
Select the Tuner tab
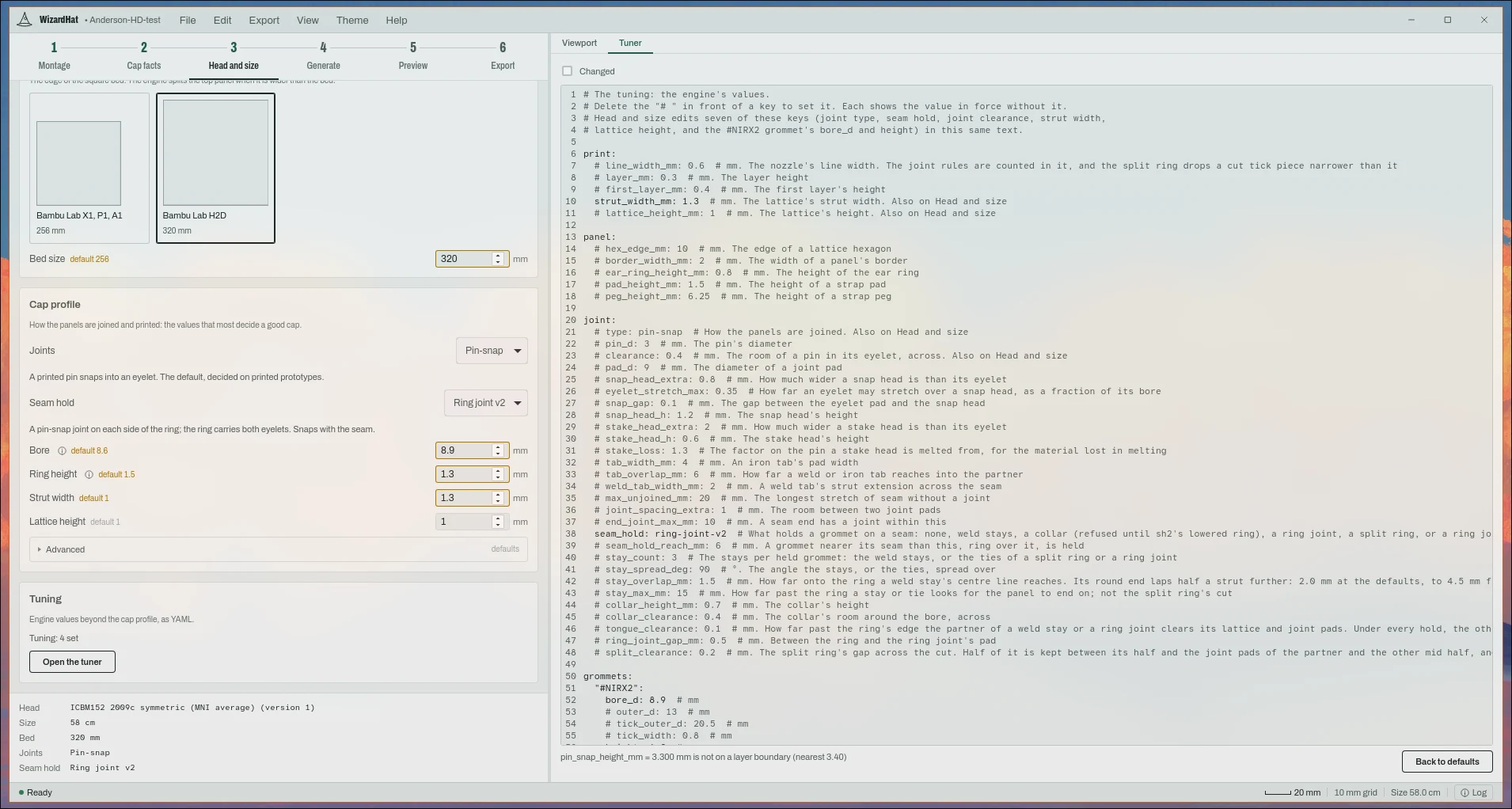(630, 43)
